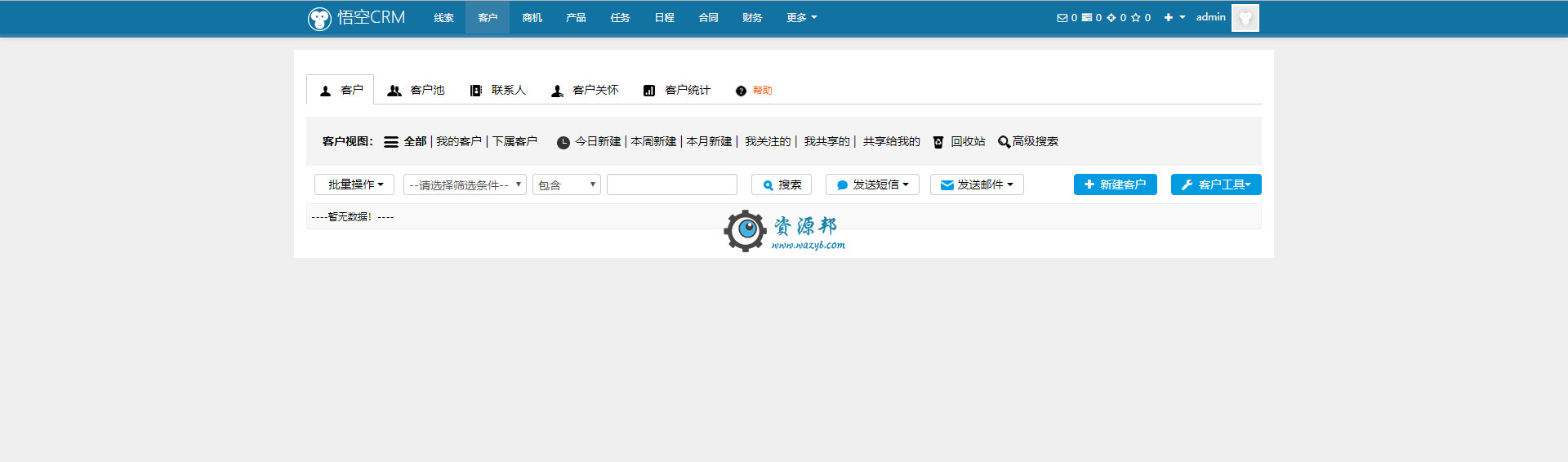Click the 客户池 group icon

pos(394,91)
